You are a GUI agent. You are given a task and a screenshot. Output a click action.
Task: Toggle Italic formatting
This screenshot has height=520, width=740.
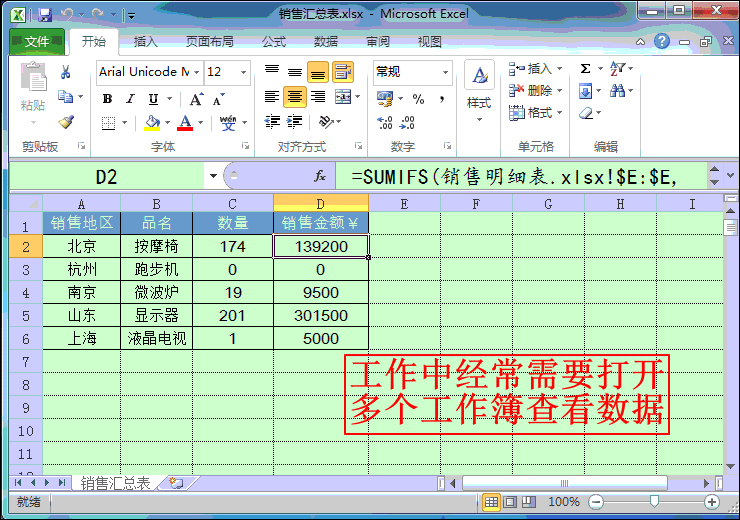pyautogui.click(x=130, y=99)
